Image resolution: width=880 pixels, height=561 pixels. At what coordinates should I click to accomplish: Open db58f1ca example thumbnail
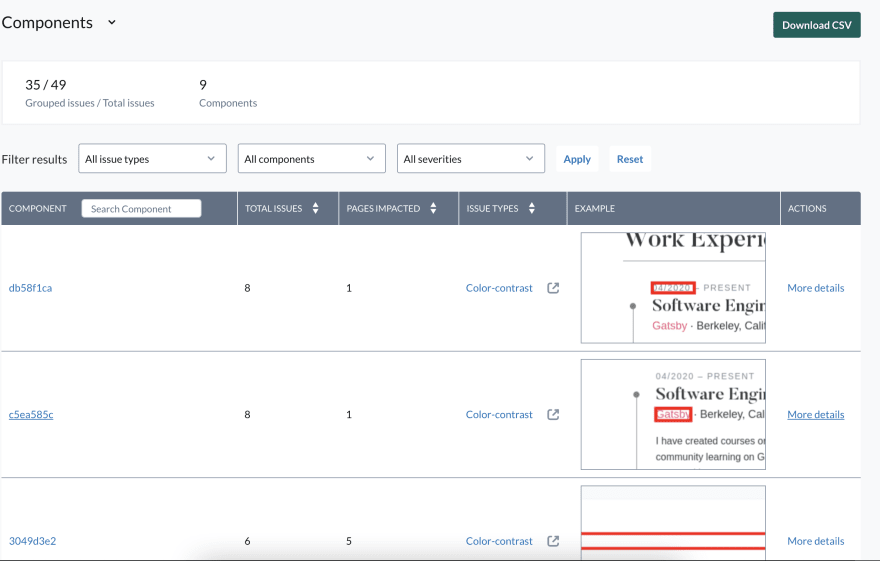pos(673,288)
